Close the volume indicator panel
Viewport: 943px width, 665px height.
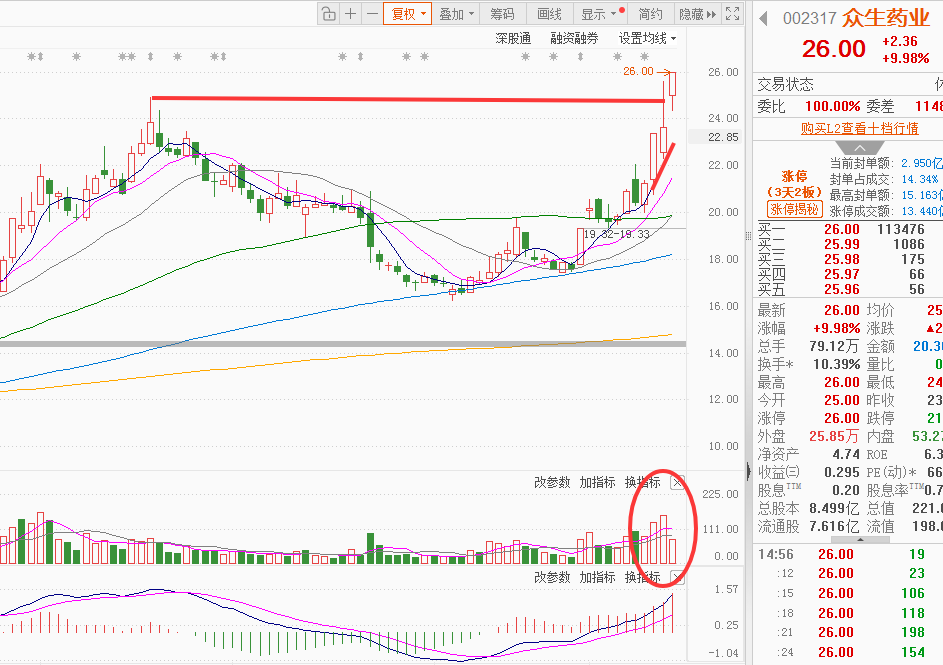point(678,483)
